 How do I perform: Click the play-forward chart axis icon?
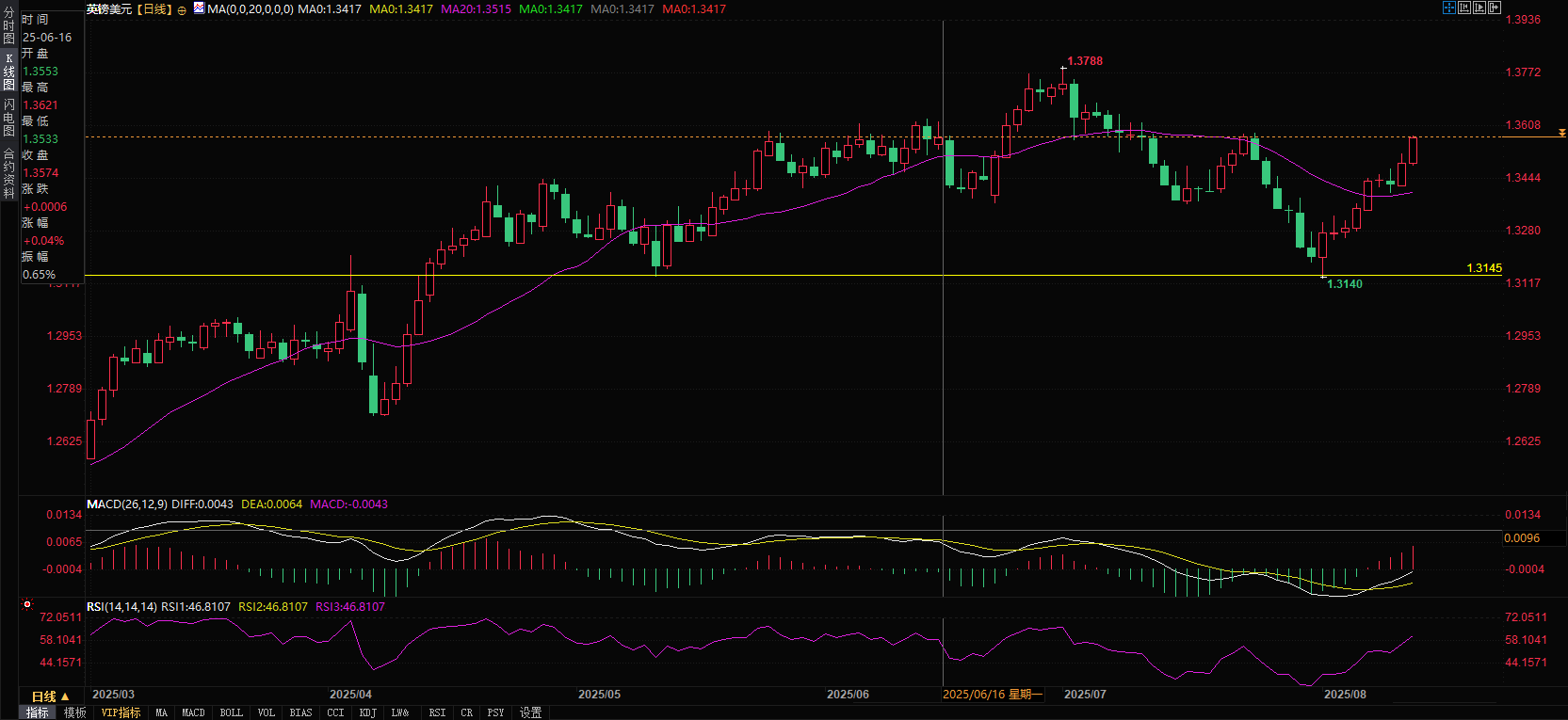[x=1479, y=8]
